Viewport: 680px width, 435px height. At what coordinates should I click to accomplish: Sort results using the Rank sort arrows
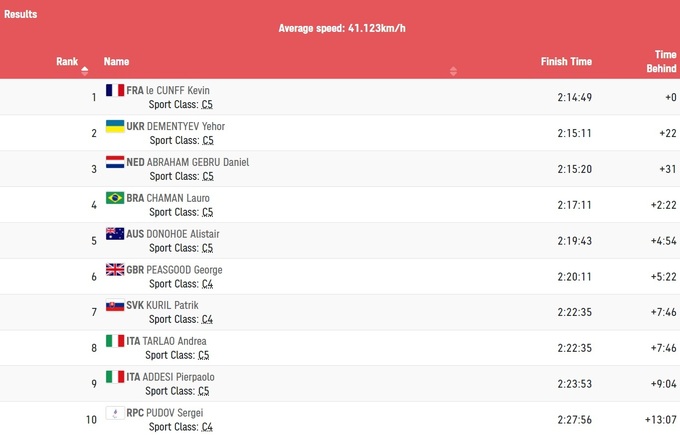[84, 70]
